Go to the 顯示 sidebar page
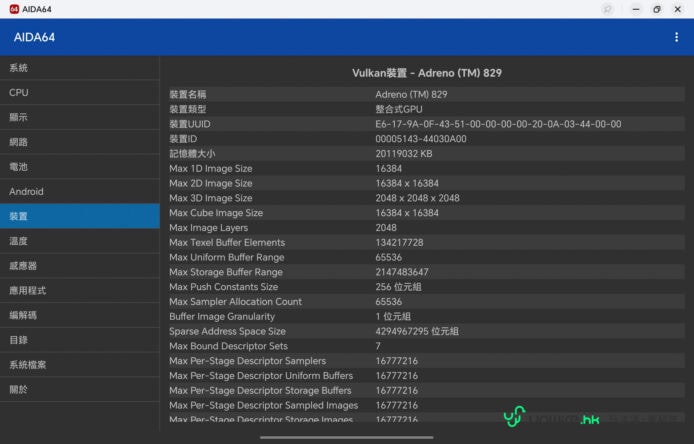This screenshot has width=694, height=444. 80,117
